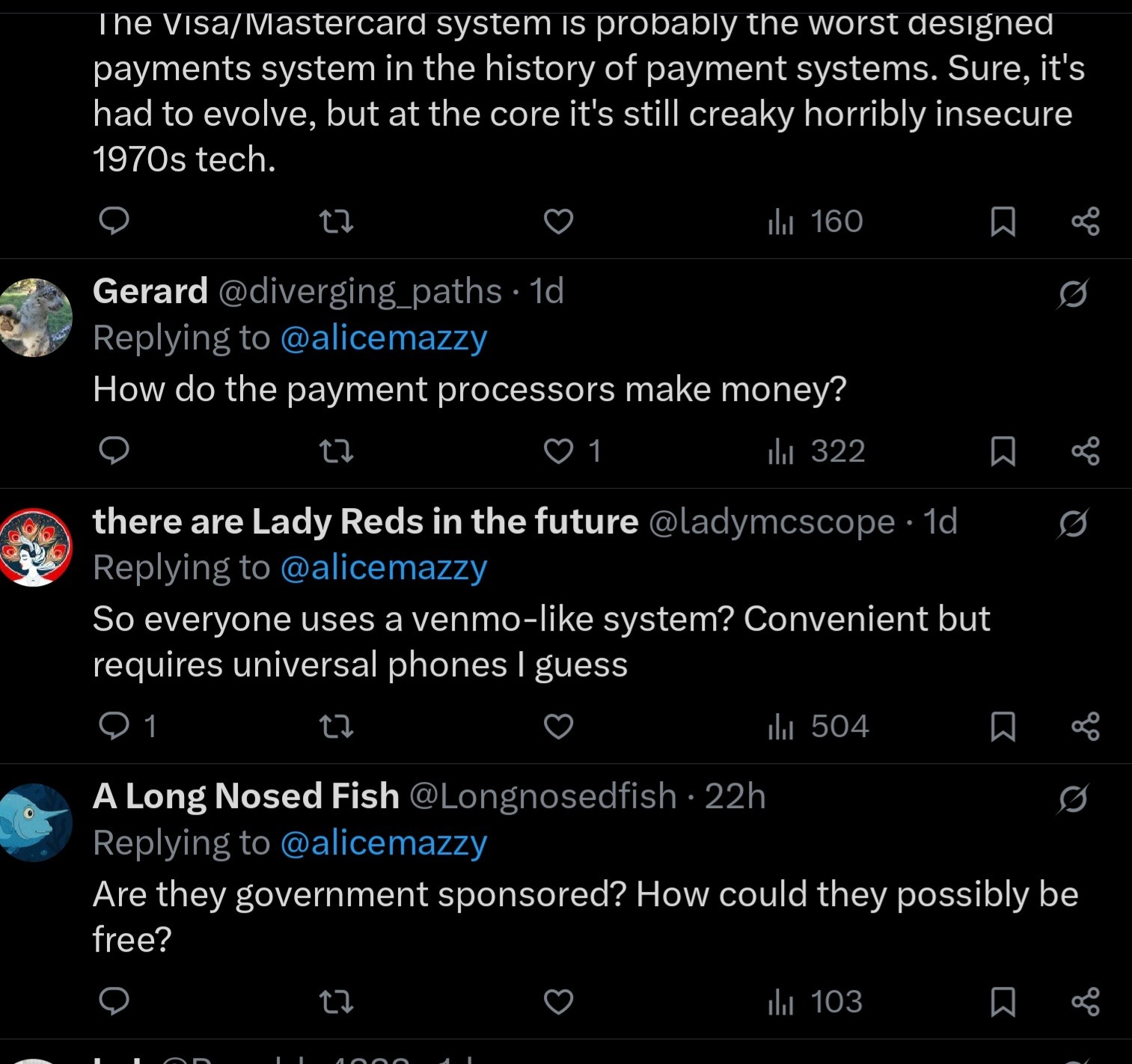Like the government sponsored question reply
This screenshot has height=1064, width=1132.
(558, 1002)
